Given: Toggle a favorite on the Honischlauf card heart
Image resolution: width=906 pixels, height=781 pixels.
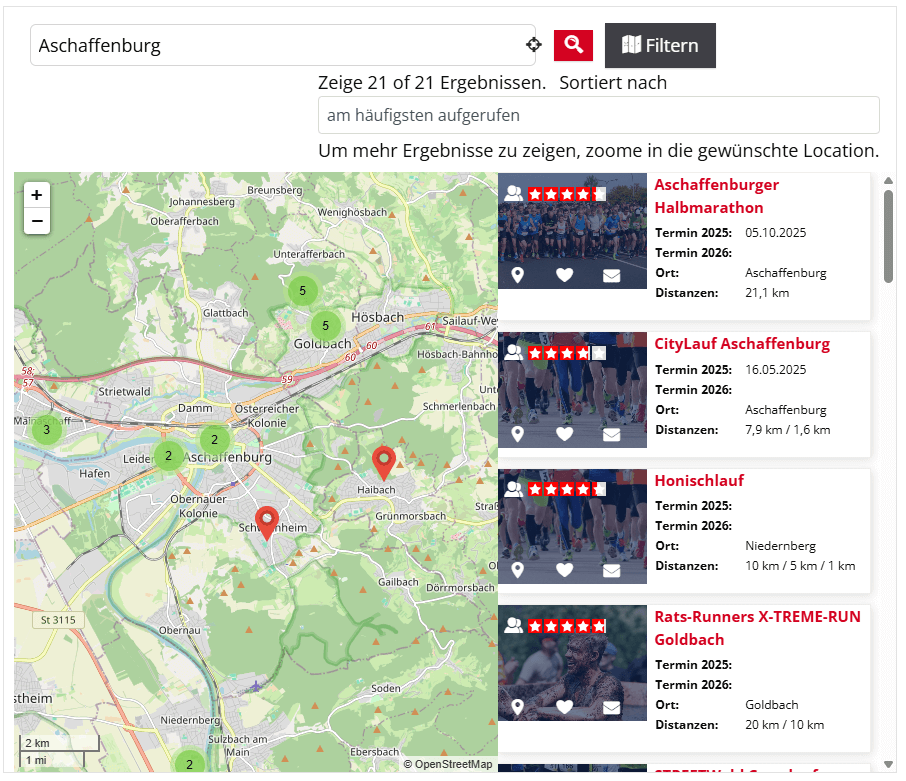Looking at the screenshot, I should tap(565, 570).
